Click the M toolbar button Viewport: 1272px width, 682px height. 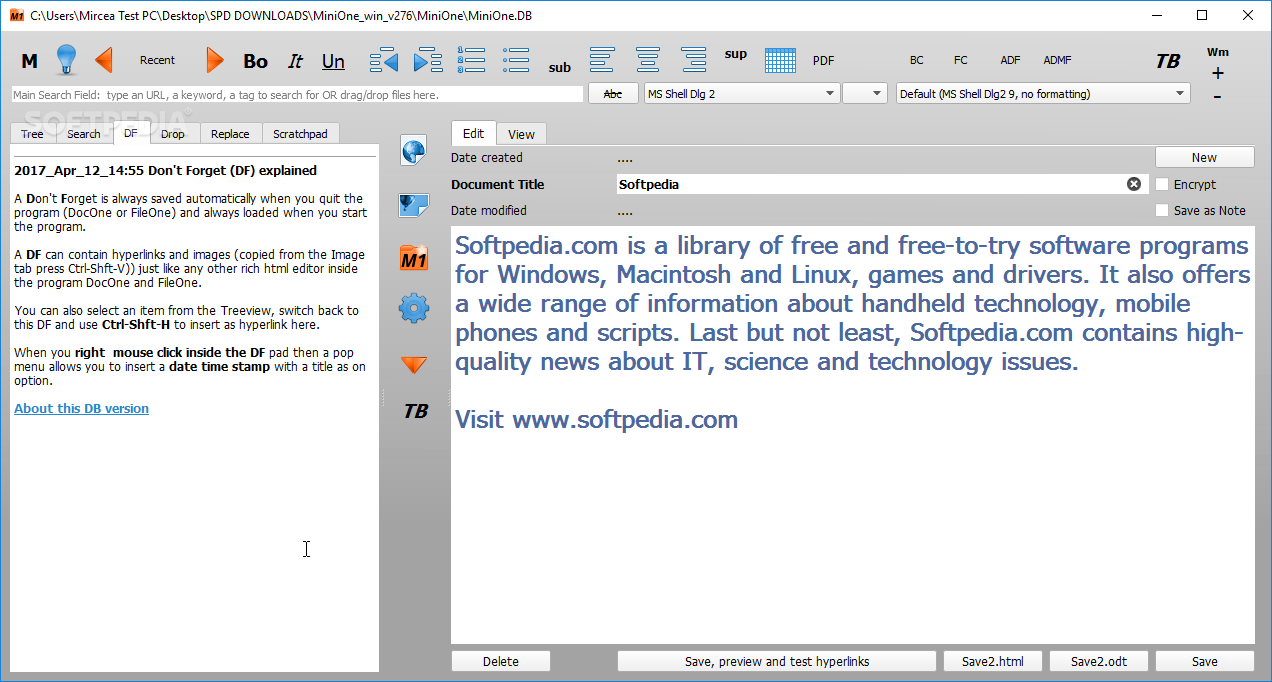pyautogui.click(x=30, y=61)
